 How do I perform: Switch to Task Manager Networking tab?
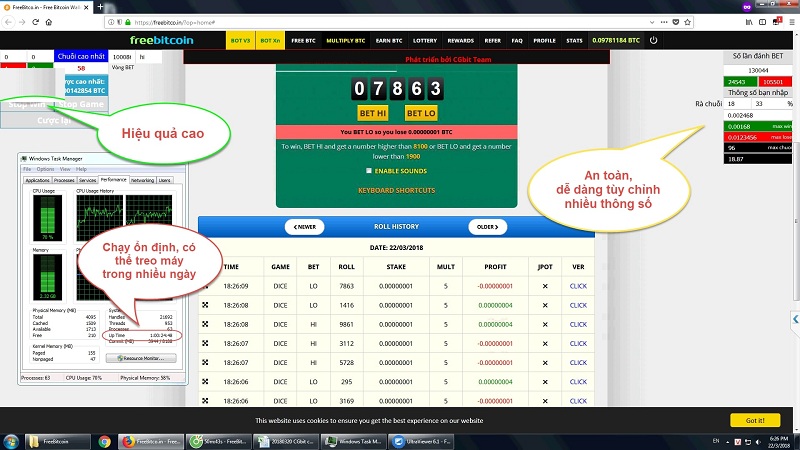tap(142, 180)
